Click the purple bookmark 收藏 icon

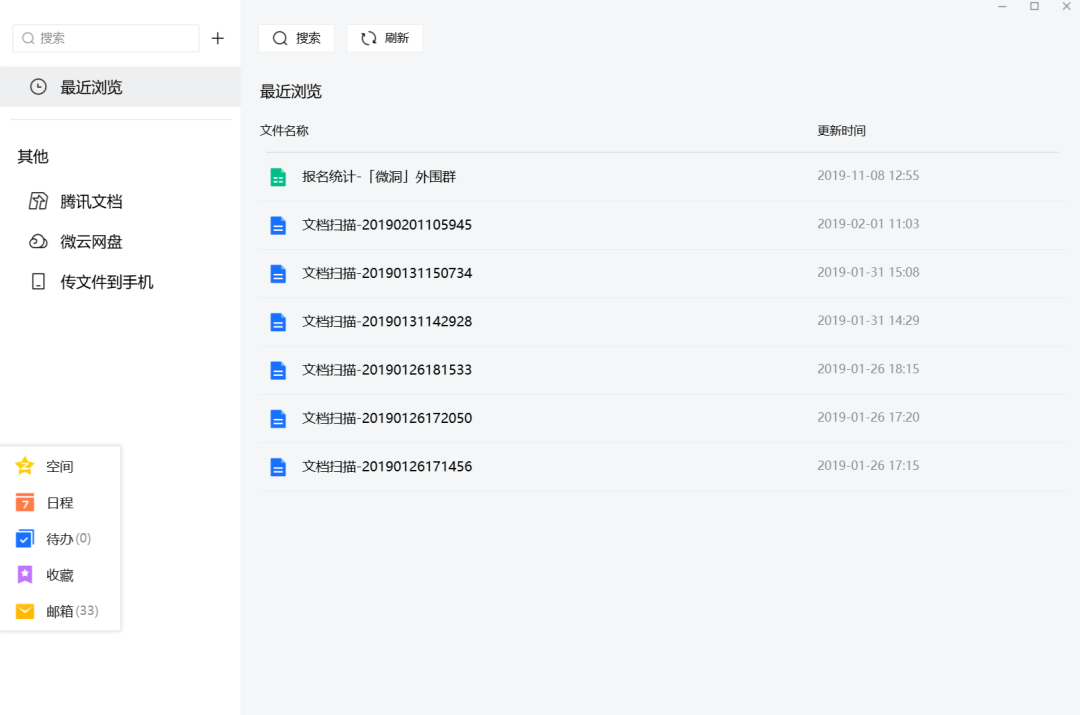pos(25,574)
